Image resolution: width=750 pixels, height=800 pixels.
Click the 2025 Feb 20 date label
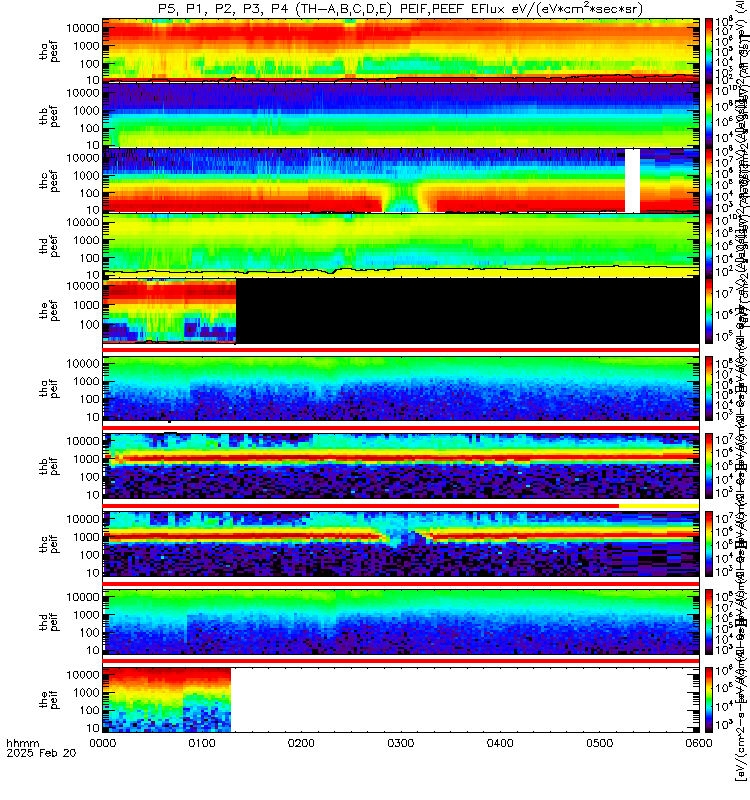tap(41, 753)
